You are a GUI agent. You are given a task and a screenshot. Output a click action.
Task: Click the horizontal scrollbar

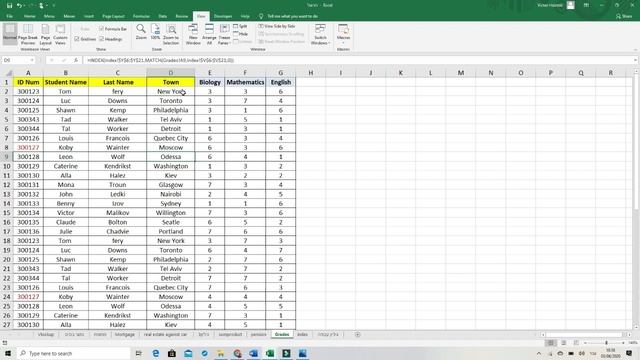pos(584,335)
